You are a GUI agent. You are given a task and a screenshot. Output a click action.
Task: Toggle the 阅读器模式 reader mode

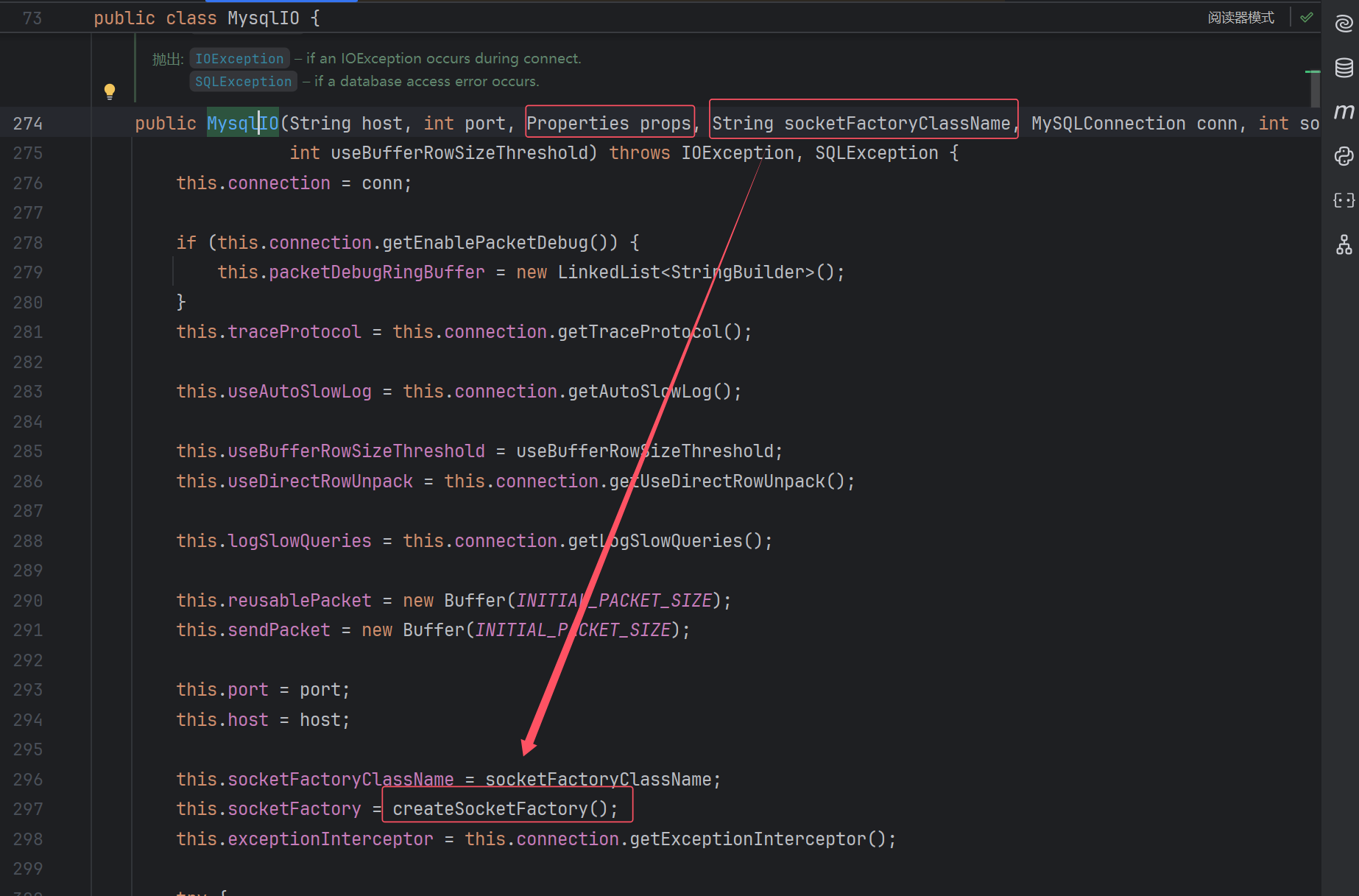click(1240, 18)
